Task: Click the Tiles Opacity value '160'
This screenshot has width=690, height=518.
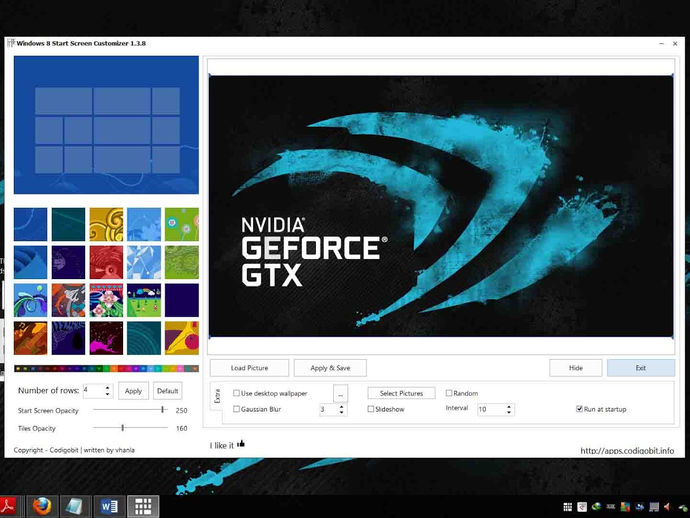Action: 181,428
